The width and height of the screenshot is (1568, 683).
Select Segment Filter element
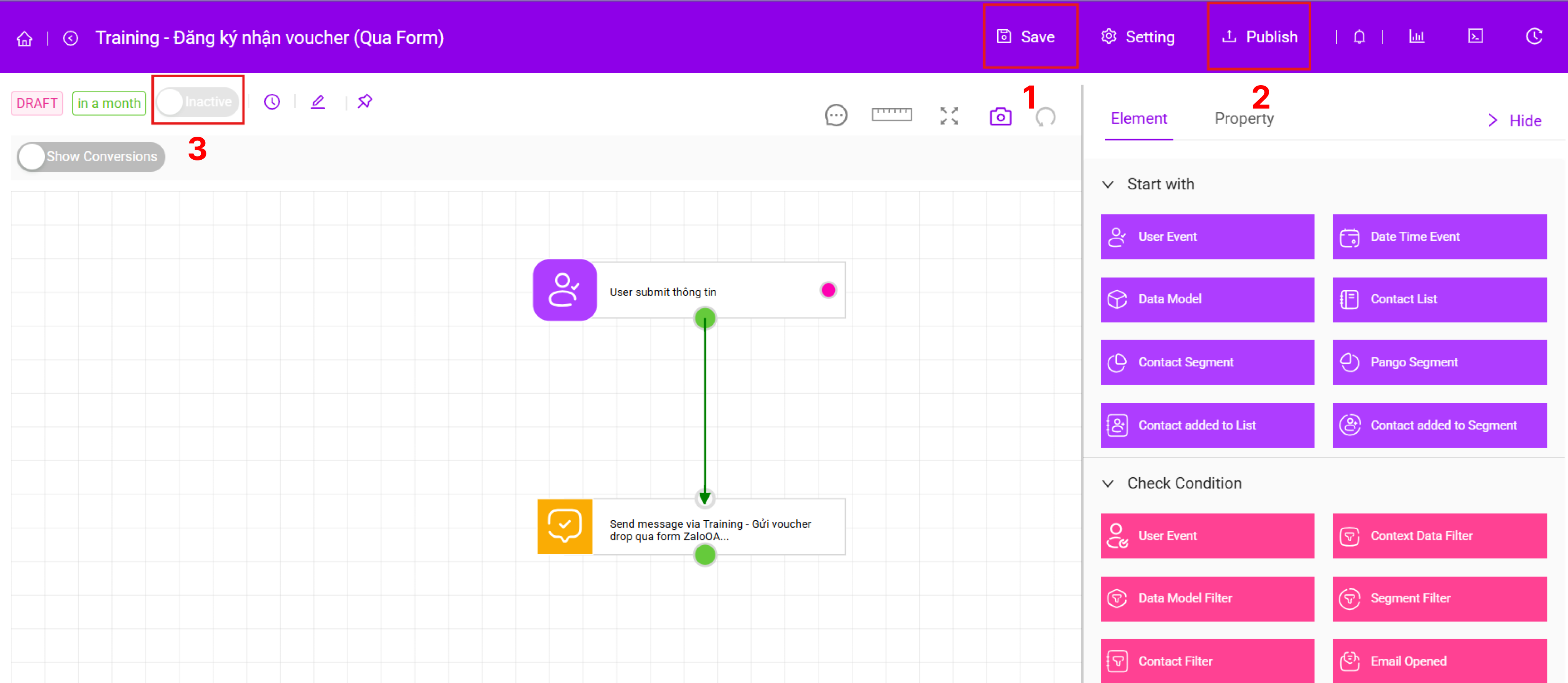point(1440,598)
